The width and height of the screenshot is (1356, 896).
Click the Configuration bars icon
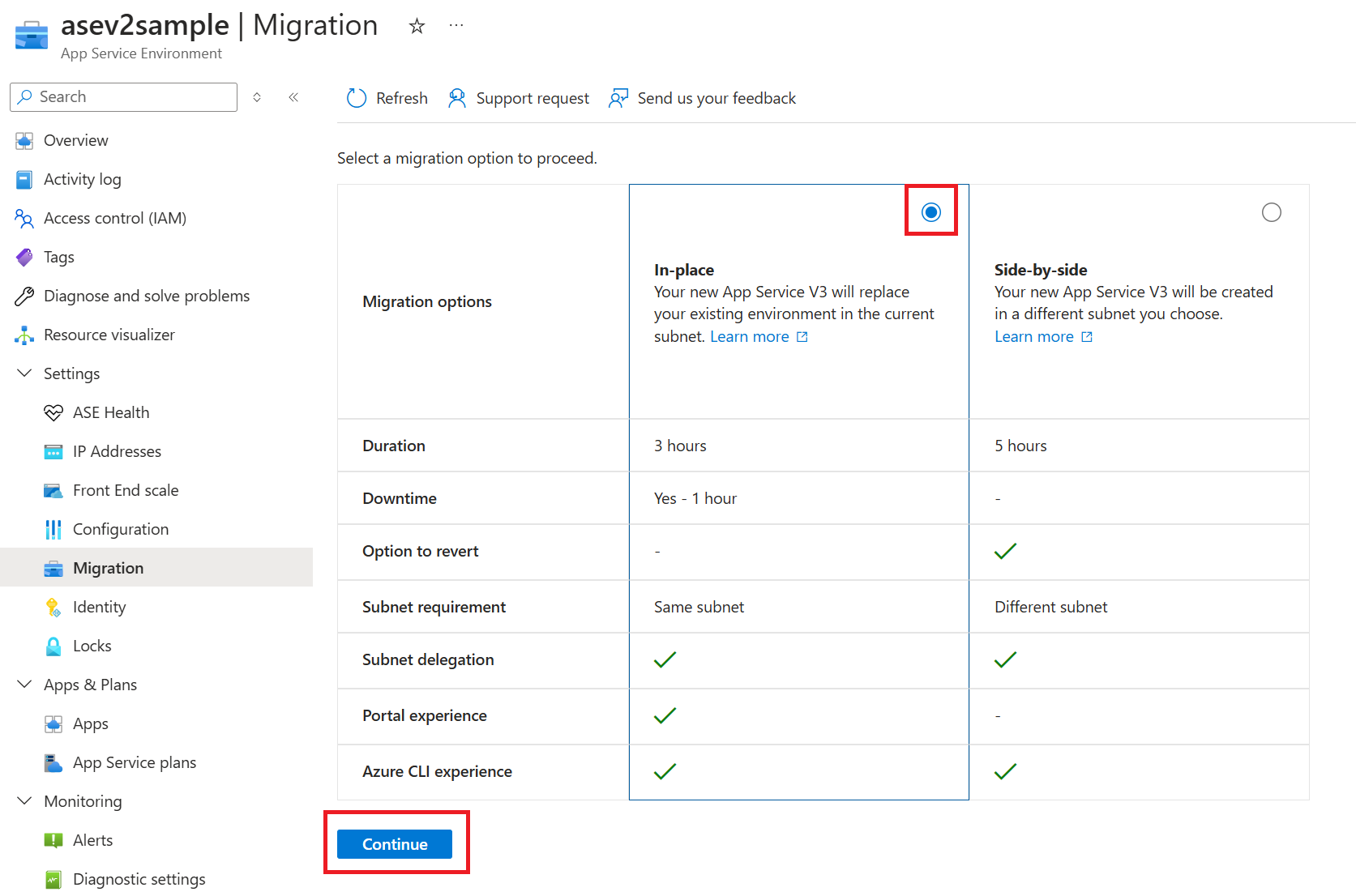point(53,530)
